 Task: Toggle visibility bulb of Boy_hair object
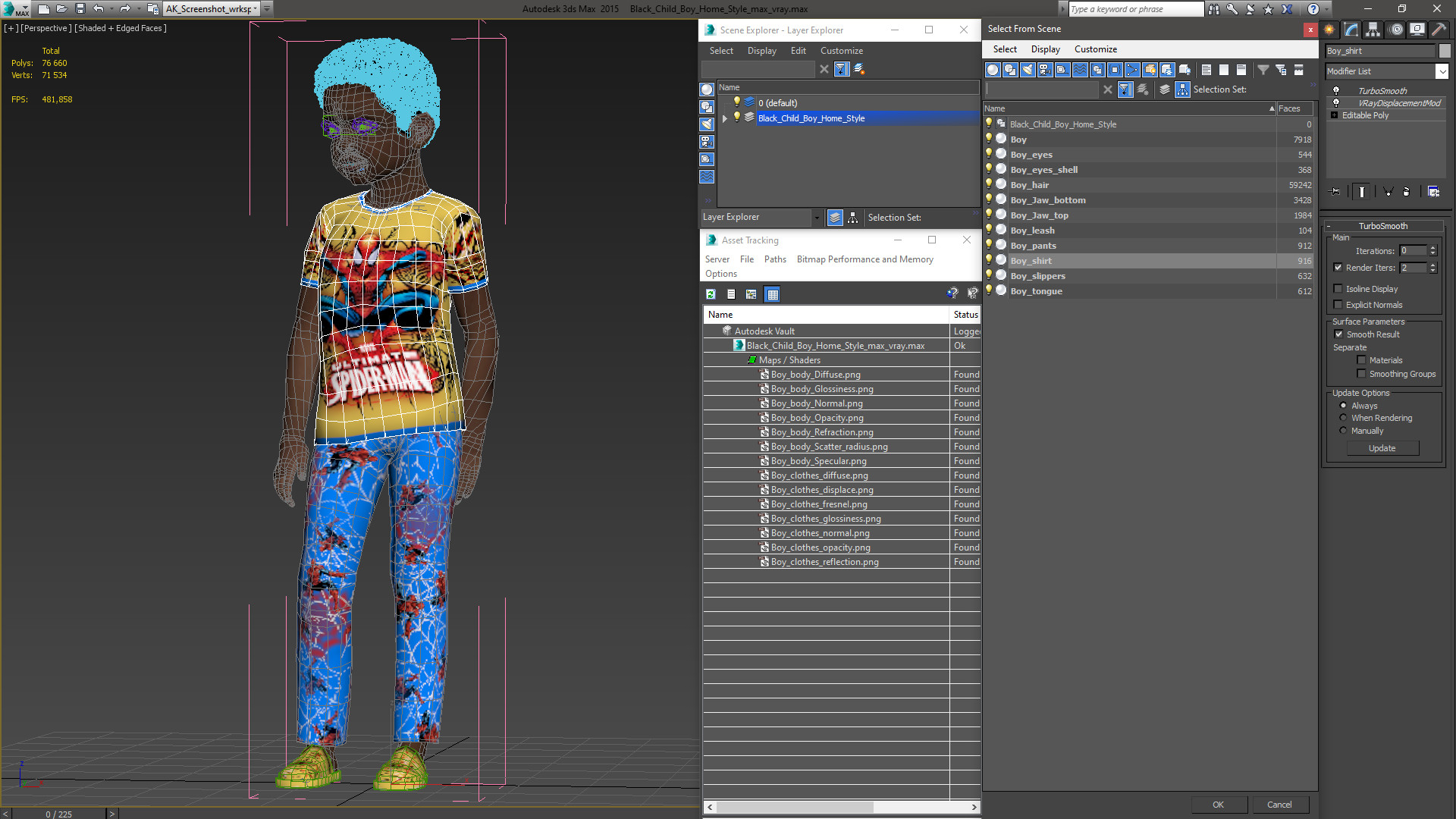(988, 184)
